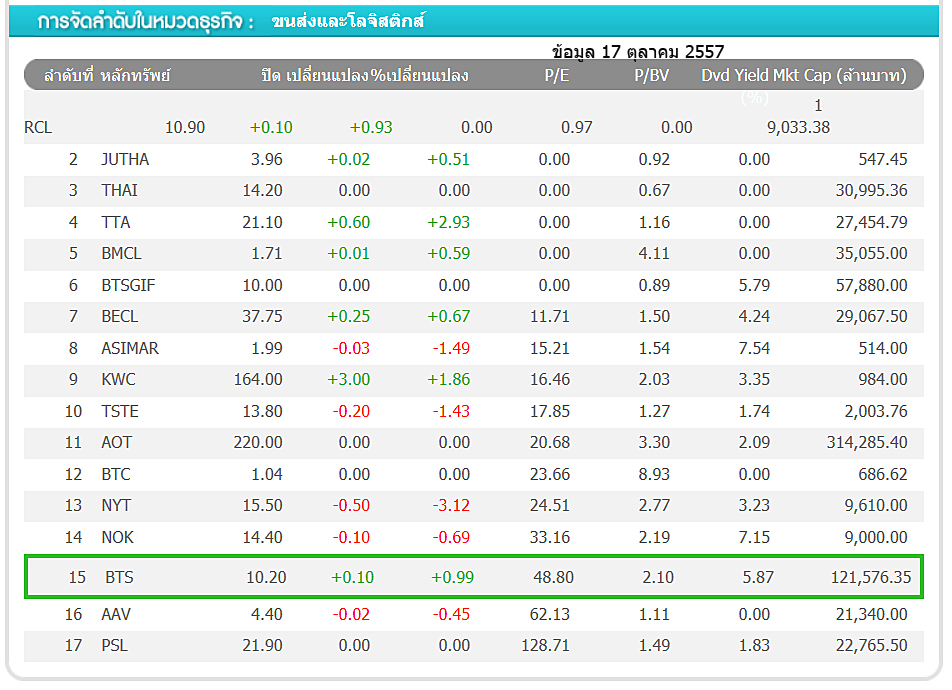Screen dimensions: 952x690
Task: Open the BTSGIF security entry
Action: (x=128, y=285)
